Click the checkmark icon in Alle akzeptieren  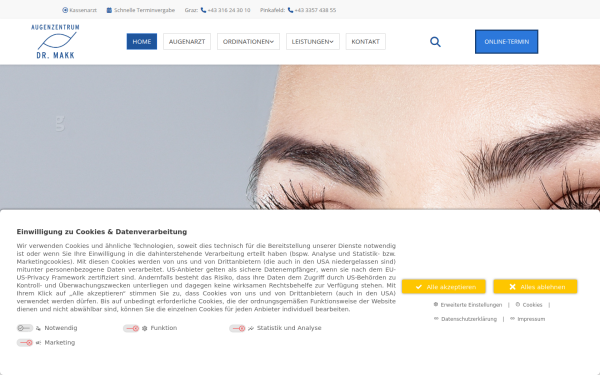419,287
